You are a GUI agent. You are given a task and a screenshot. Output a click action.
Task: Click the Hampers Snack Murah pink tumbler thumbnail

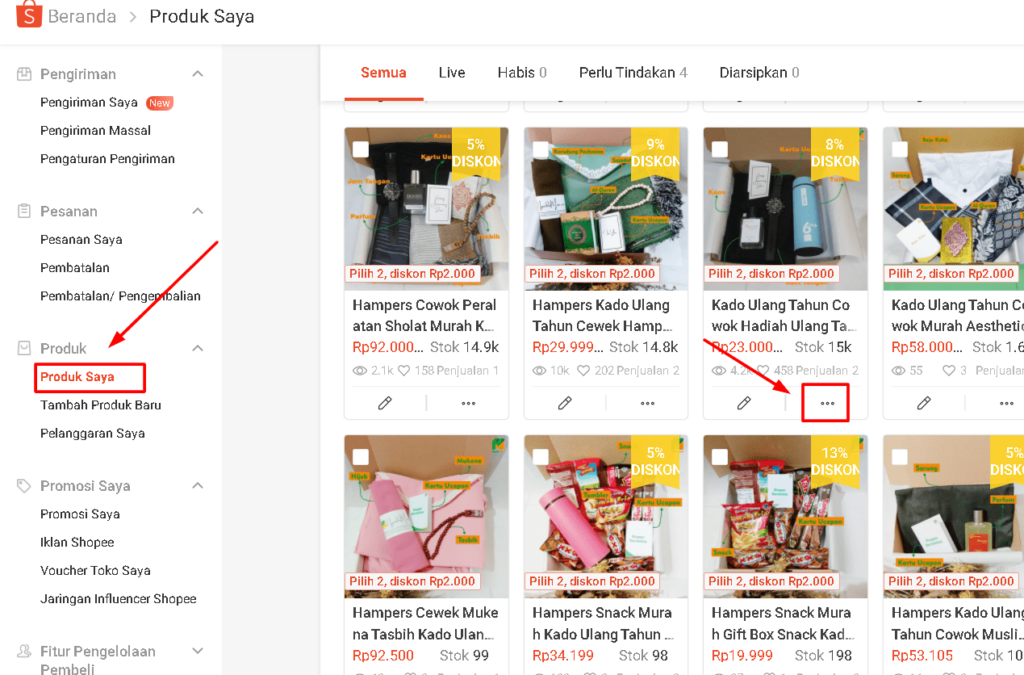[x=605, y=515]
